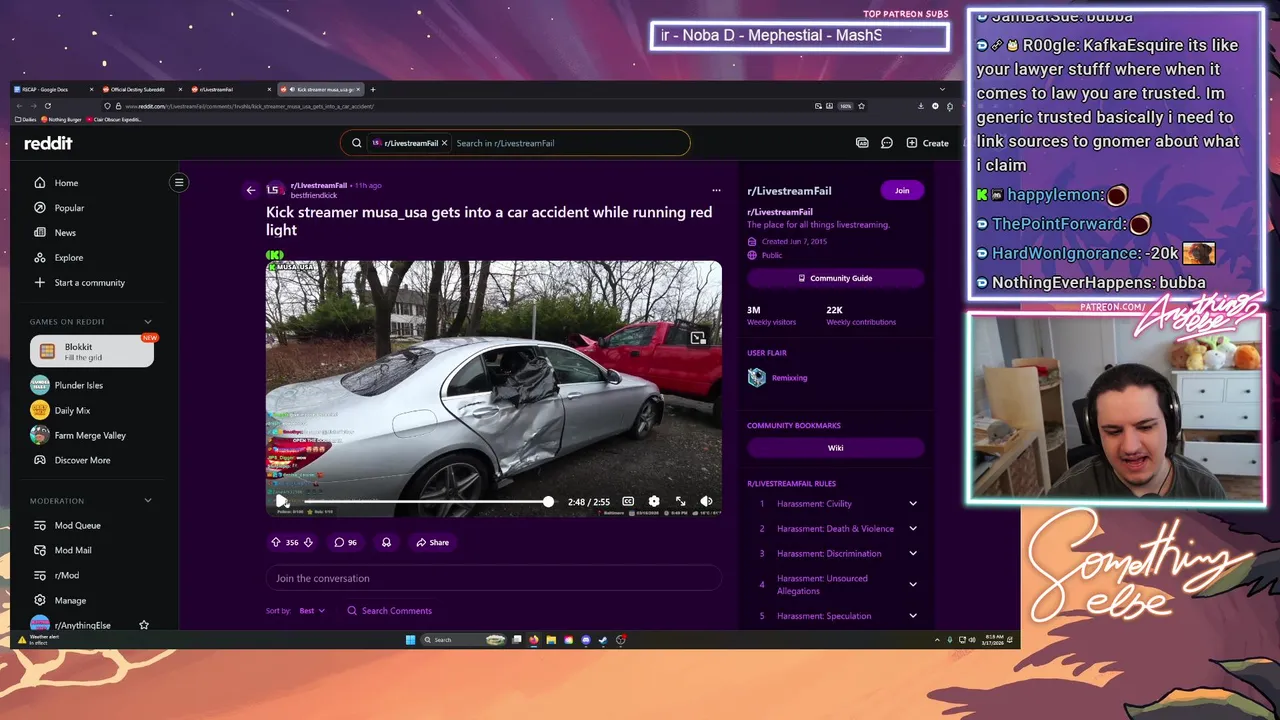Open the Sort by Best dropdown
This screenshot has height=720, width=1280.
tap(311, 610)
